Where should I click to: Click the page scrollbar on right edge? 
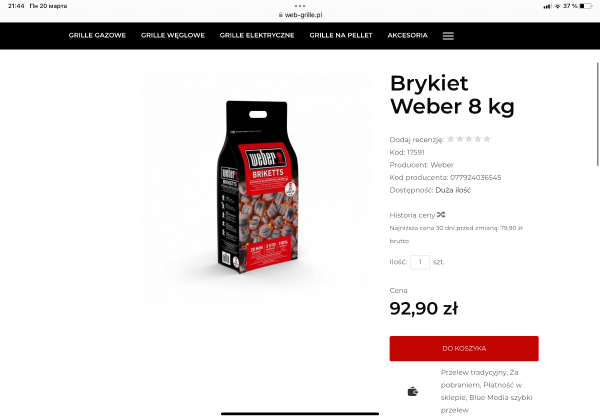[597, 114]
